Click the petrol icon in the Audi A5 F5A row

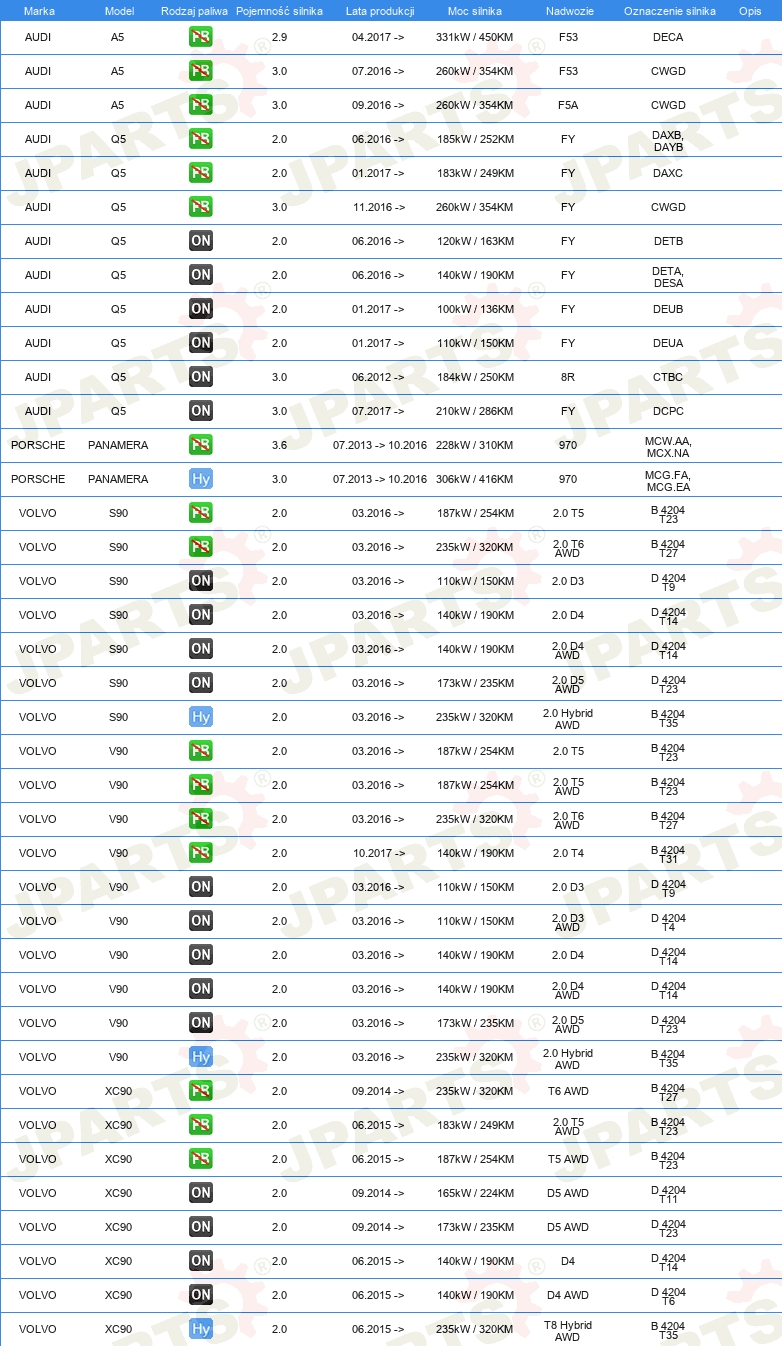coord(201,105)
